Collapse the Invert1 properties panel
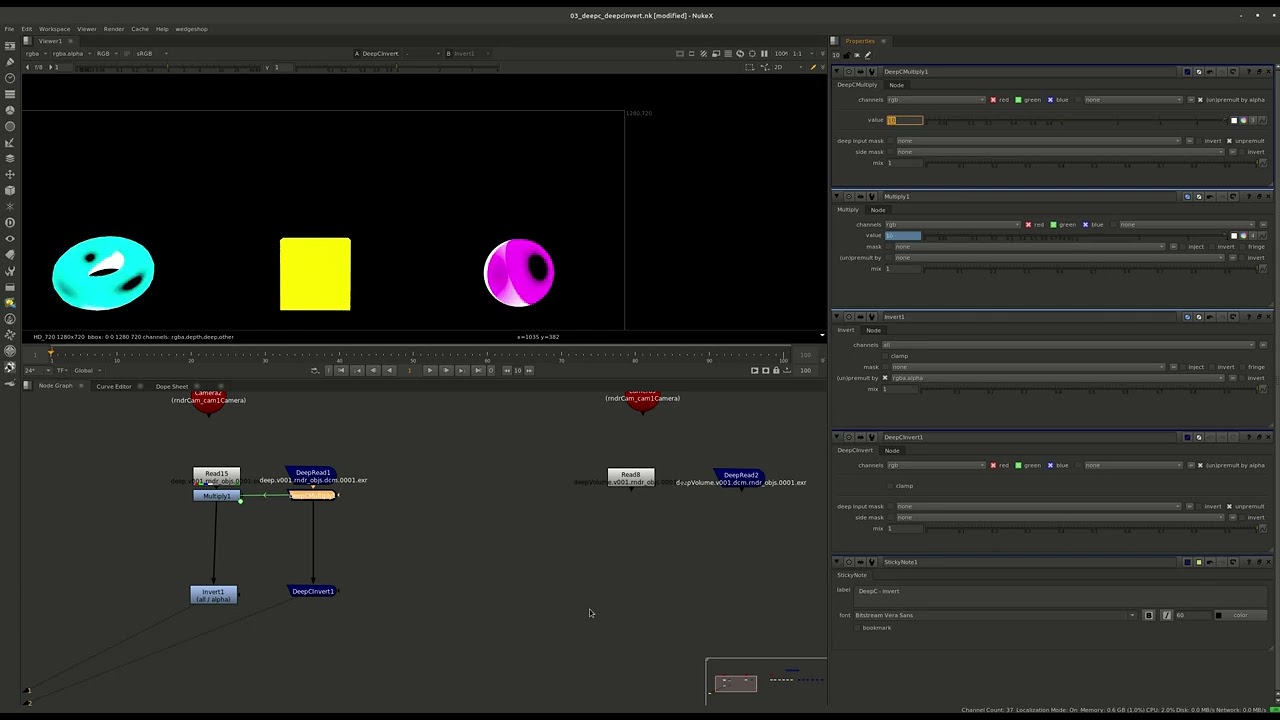The image size is (1280, 720). pyautogui.click(x=838, y=317)
